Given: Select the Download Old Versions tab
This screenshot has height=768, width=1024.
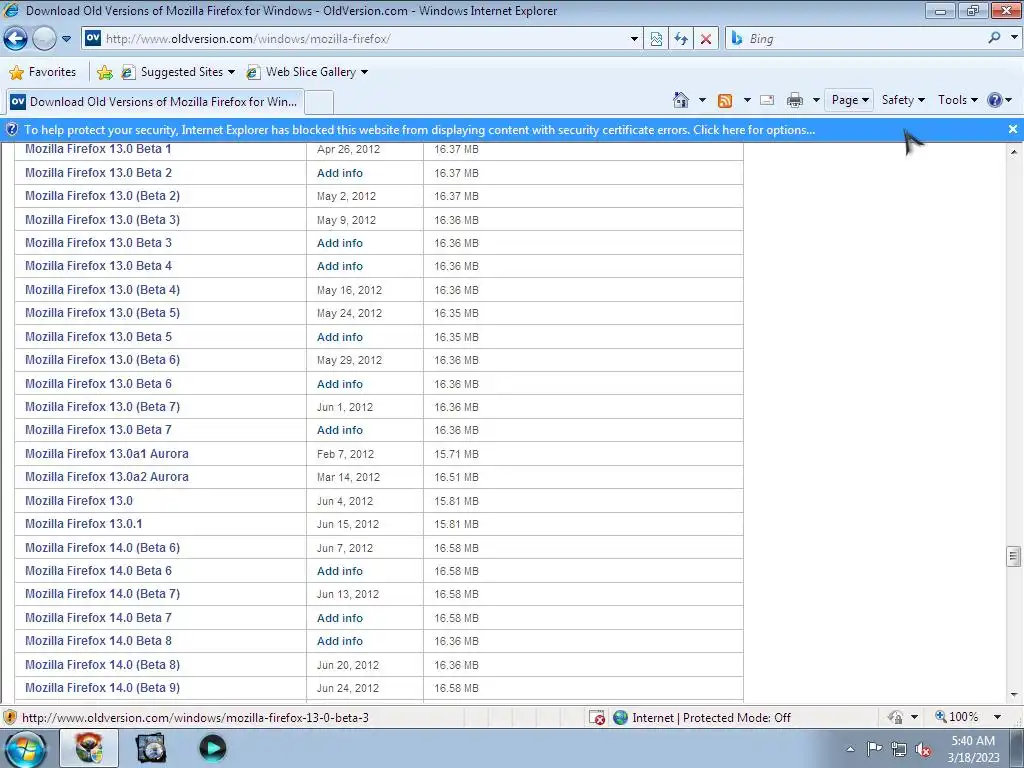Looking at the screenshot, I should (155, 102).
